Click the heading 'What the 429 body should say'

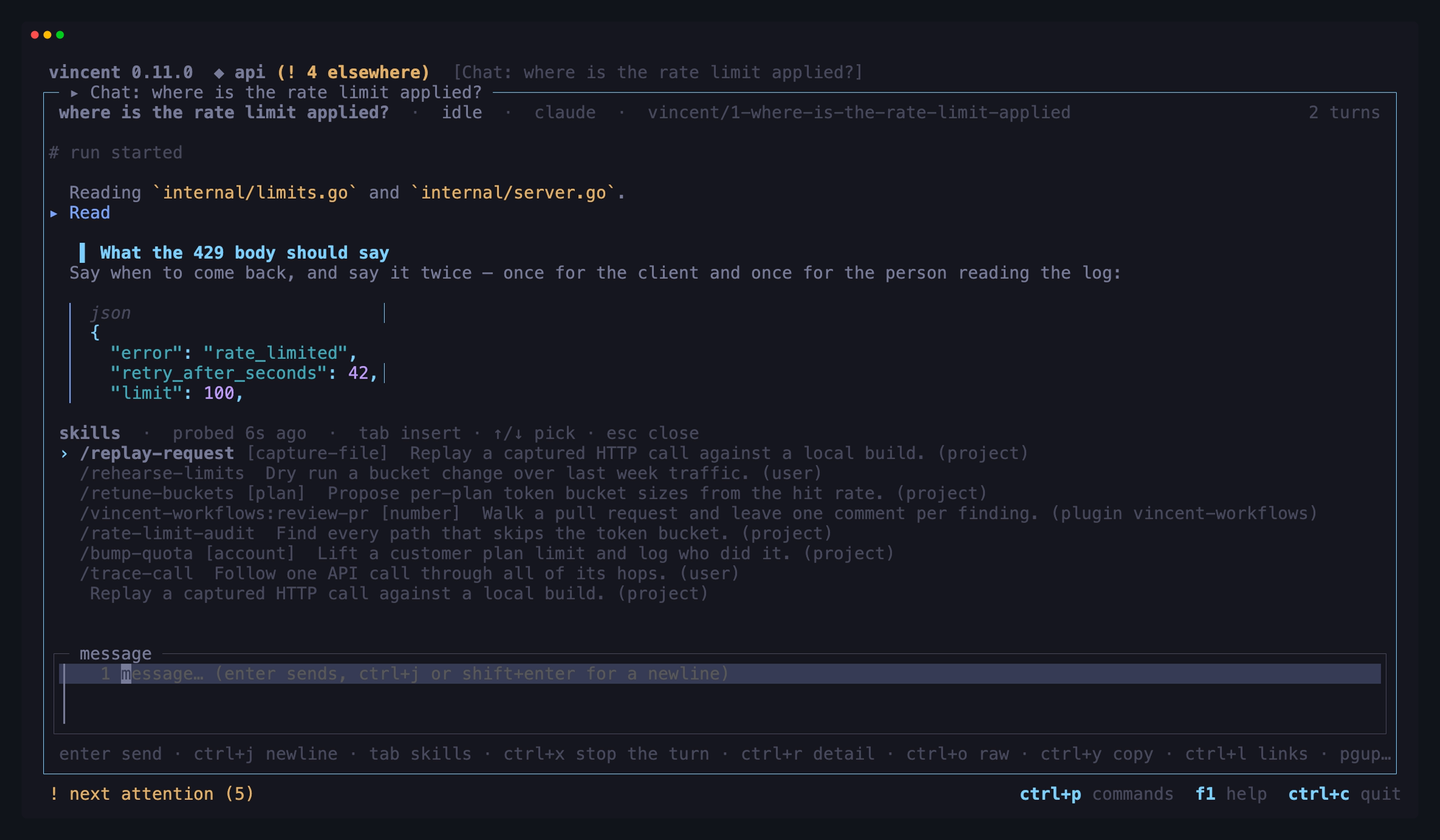[x=244, y=253]
